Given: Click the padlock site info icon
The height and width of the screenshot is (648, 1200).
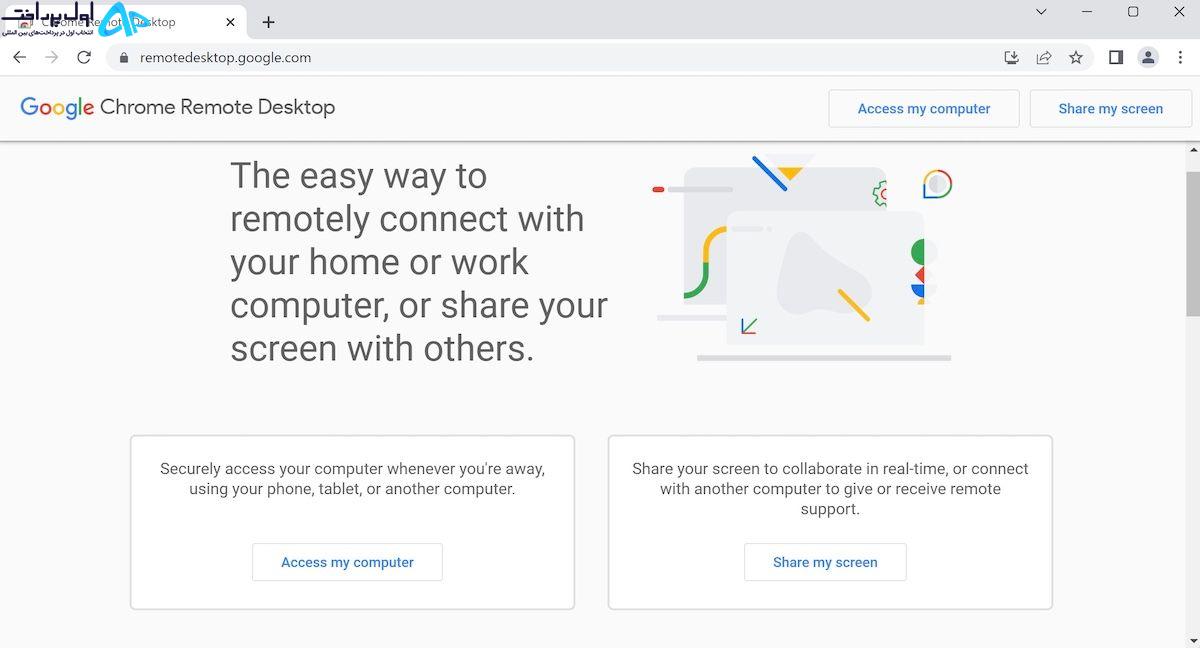Looking at the screenshot, I should pos(124,58).
